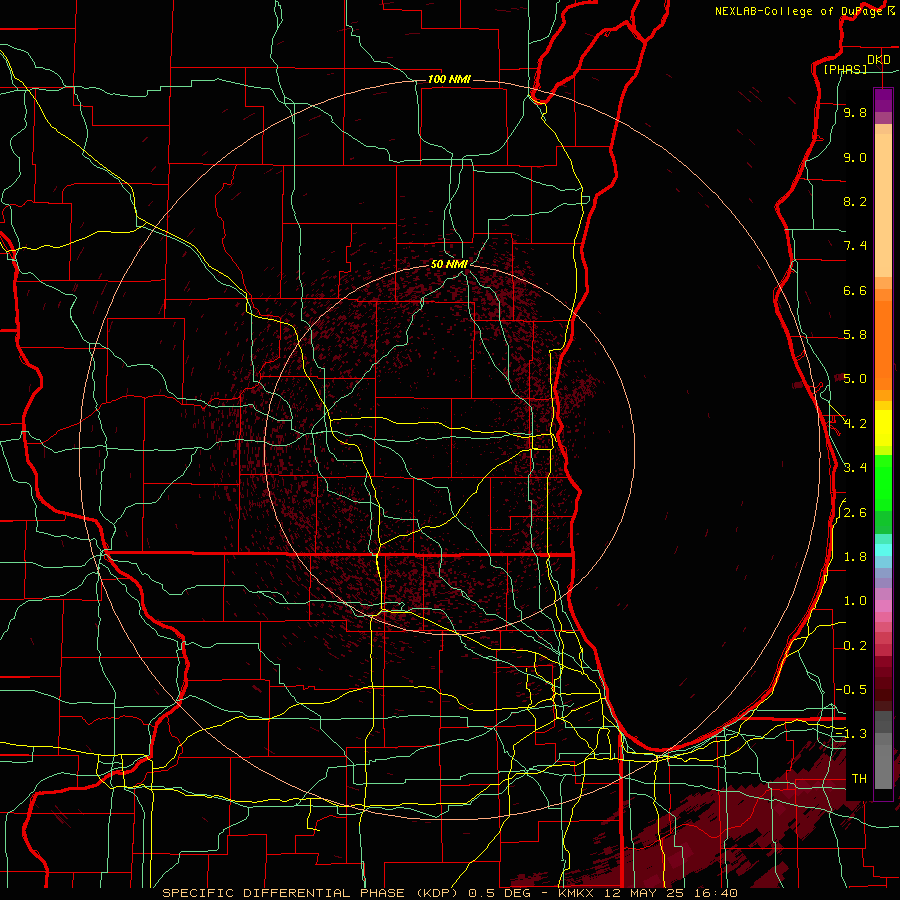Click the DKD legend header text
This screenshot has width=900, height=900.
pos(878,60)
